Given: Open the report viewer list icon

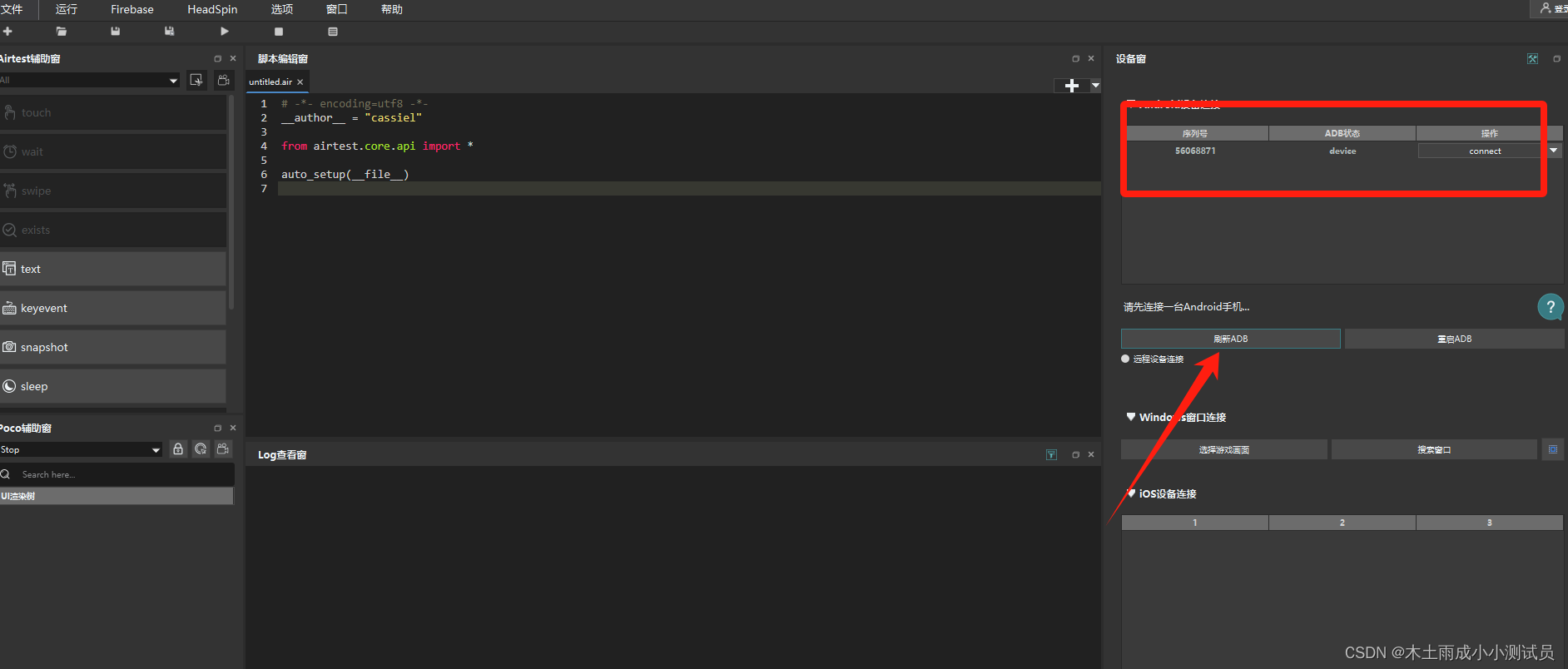Looking at the screenshot, I should (x=333, y=32).
